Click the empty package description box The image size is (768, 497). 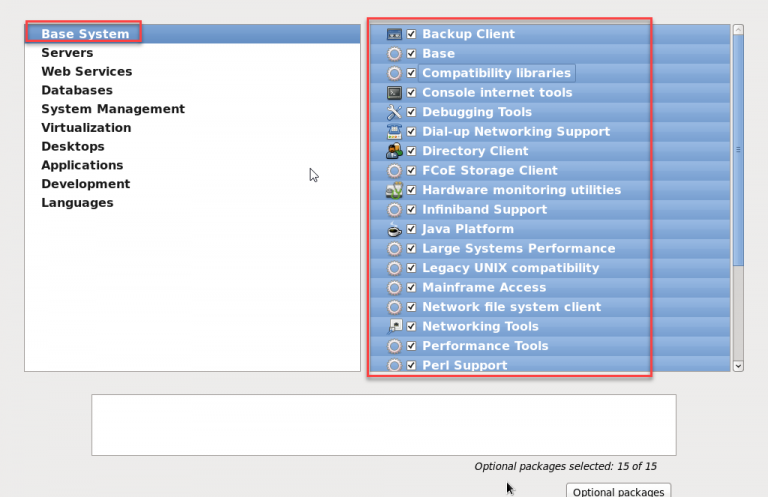click(384, 425)
